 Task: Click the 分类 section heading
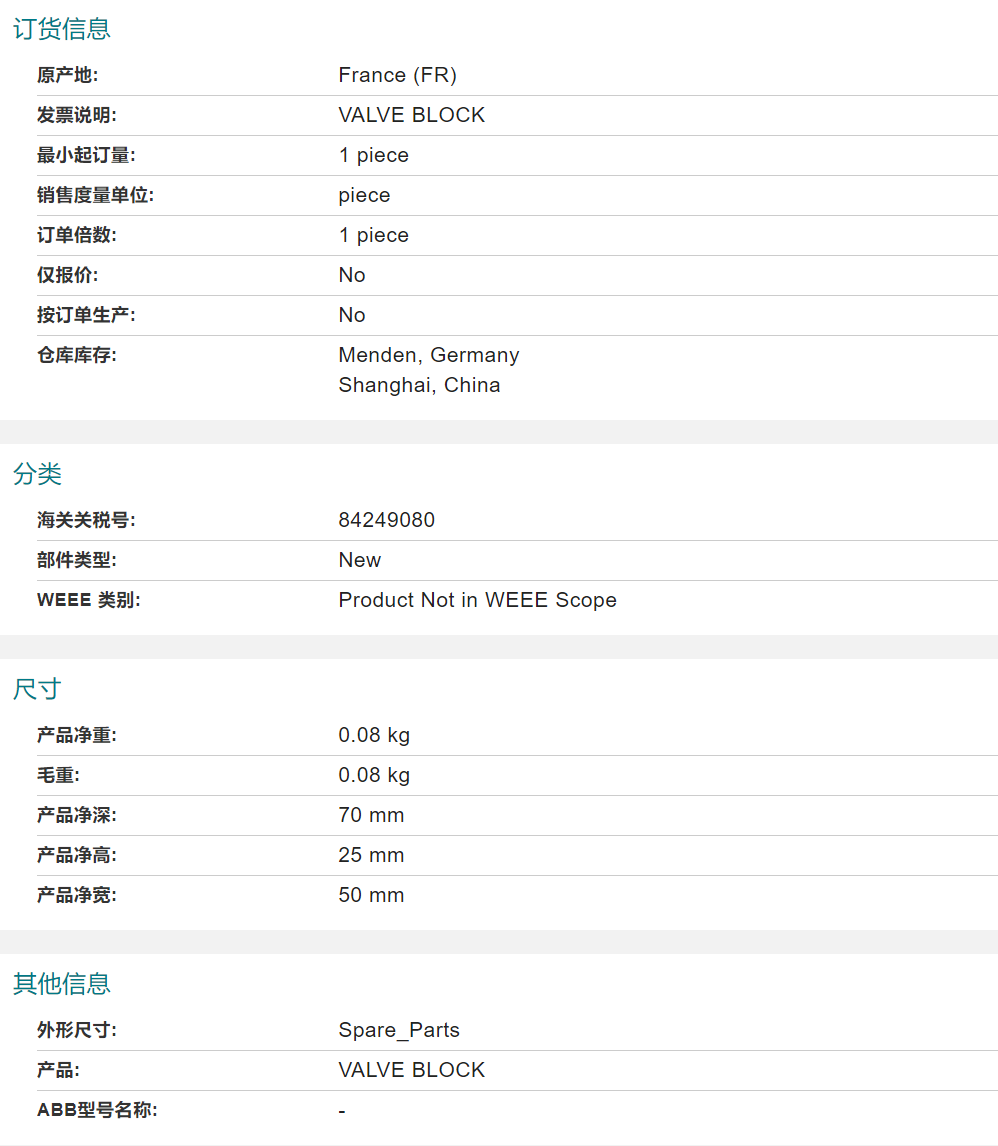[x=37, y=474]
